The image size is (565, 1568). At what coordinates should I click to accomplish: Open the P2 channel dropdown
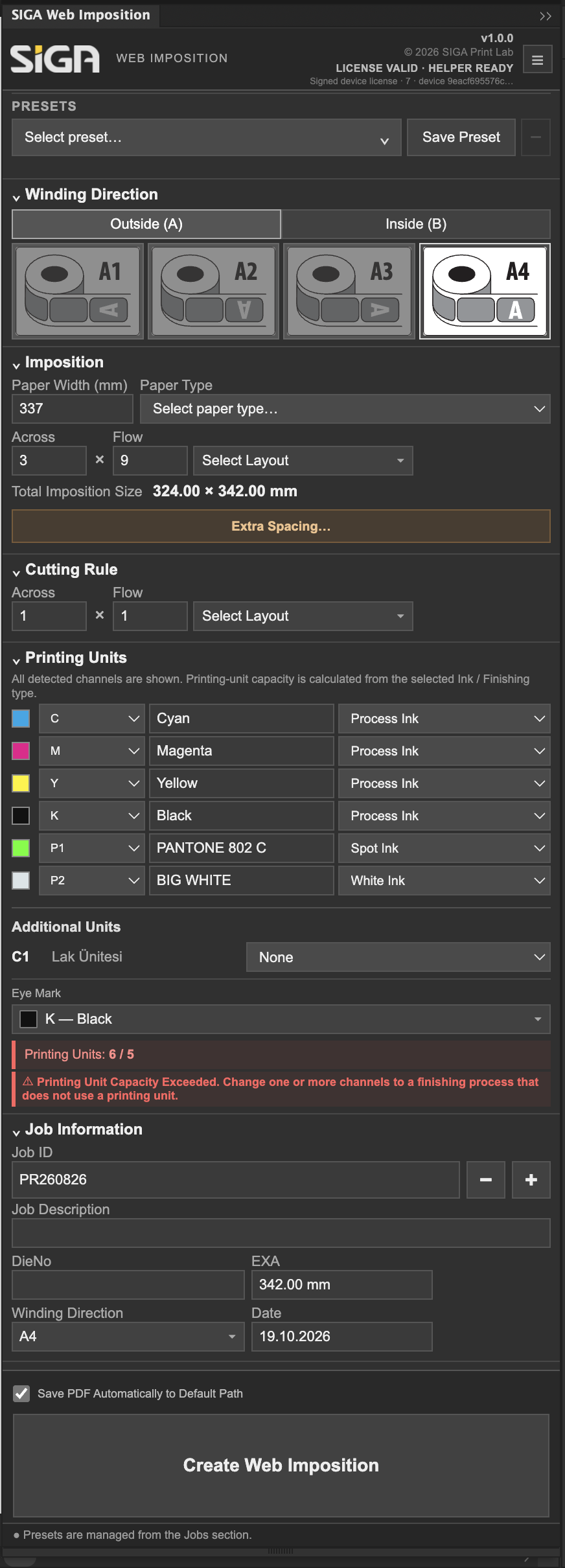click(92, 881)
